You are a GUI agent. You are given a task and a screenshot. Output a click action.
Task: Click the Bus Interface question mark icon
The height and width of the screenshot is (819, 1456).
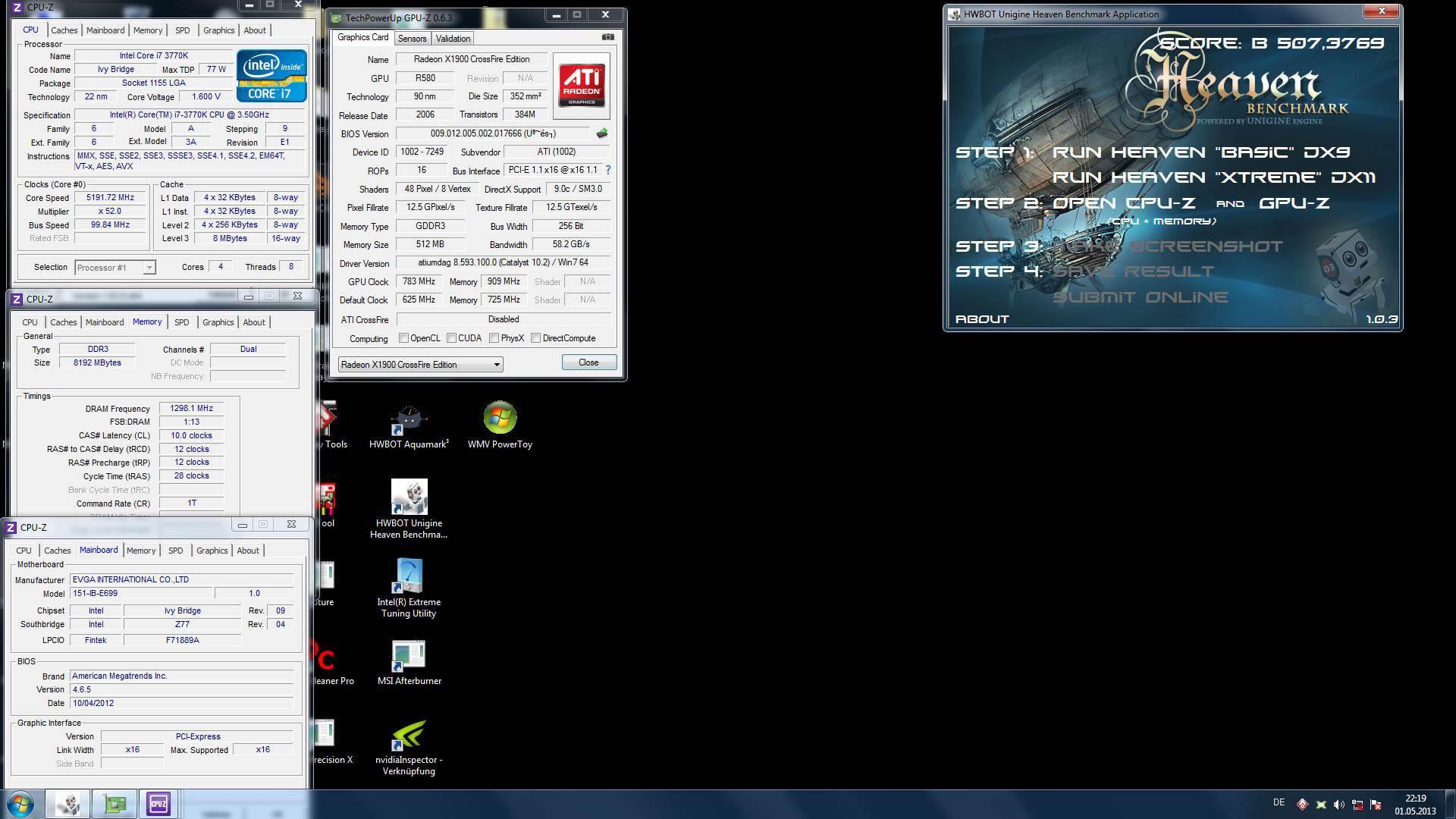point(608,170)
